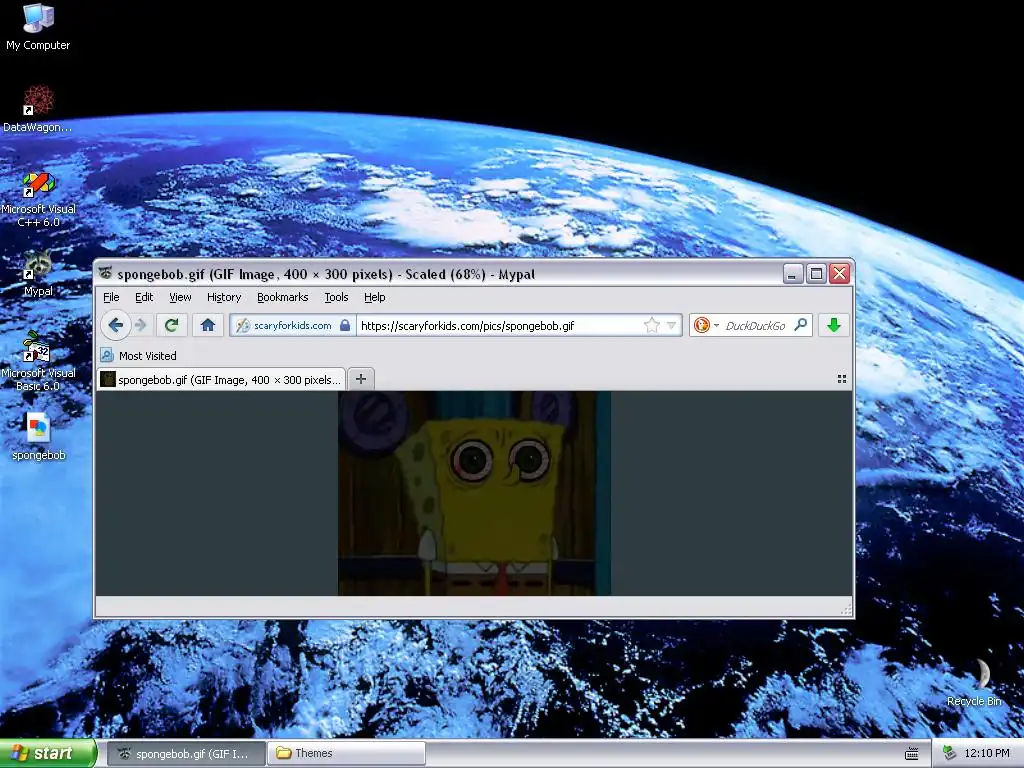Viewport: 1024px width, 768px height.
Task: Click the List all tabs grid icon
Action: click(x=842, y=379)
